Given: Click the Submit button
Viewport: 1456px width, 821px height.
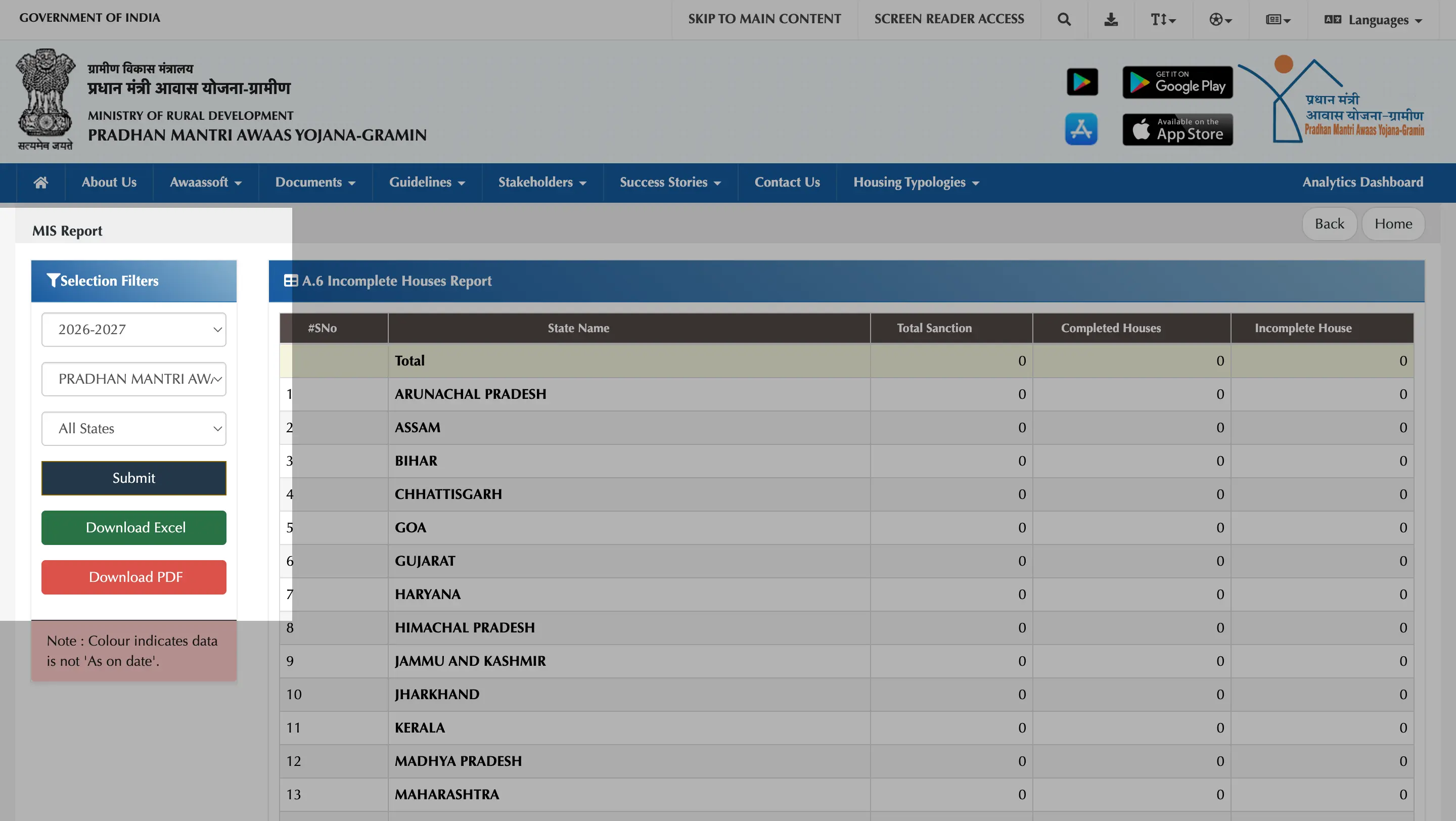Looking at the screenshot, I should (133, 478).
